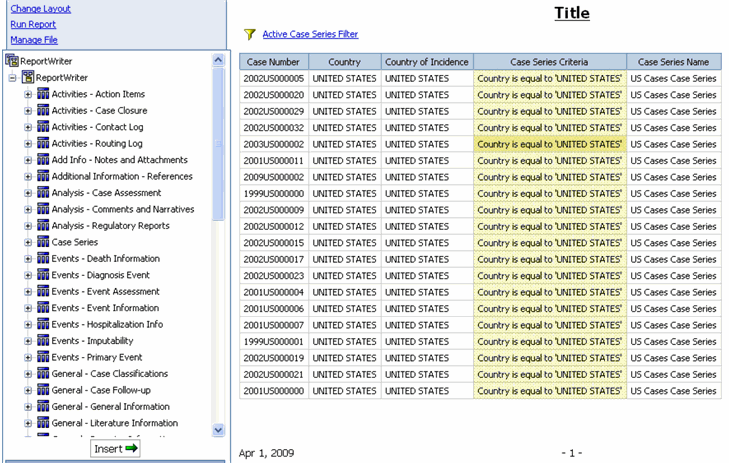Screen dimensions: 729x463
Task: Select the Events - Hospitalization Info tree label
Action: tap(107, 324)
